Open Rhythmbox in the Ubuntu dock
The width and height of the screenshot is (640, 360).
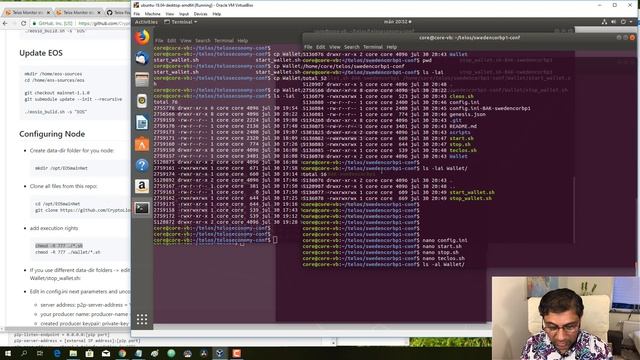coord(142,101)
